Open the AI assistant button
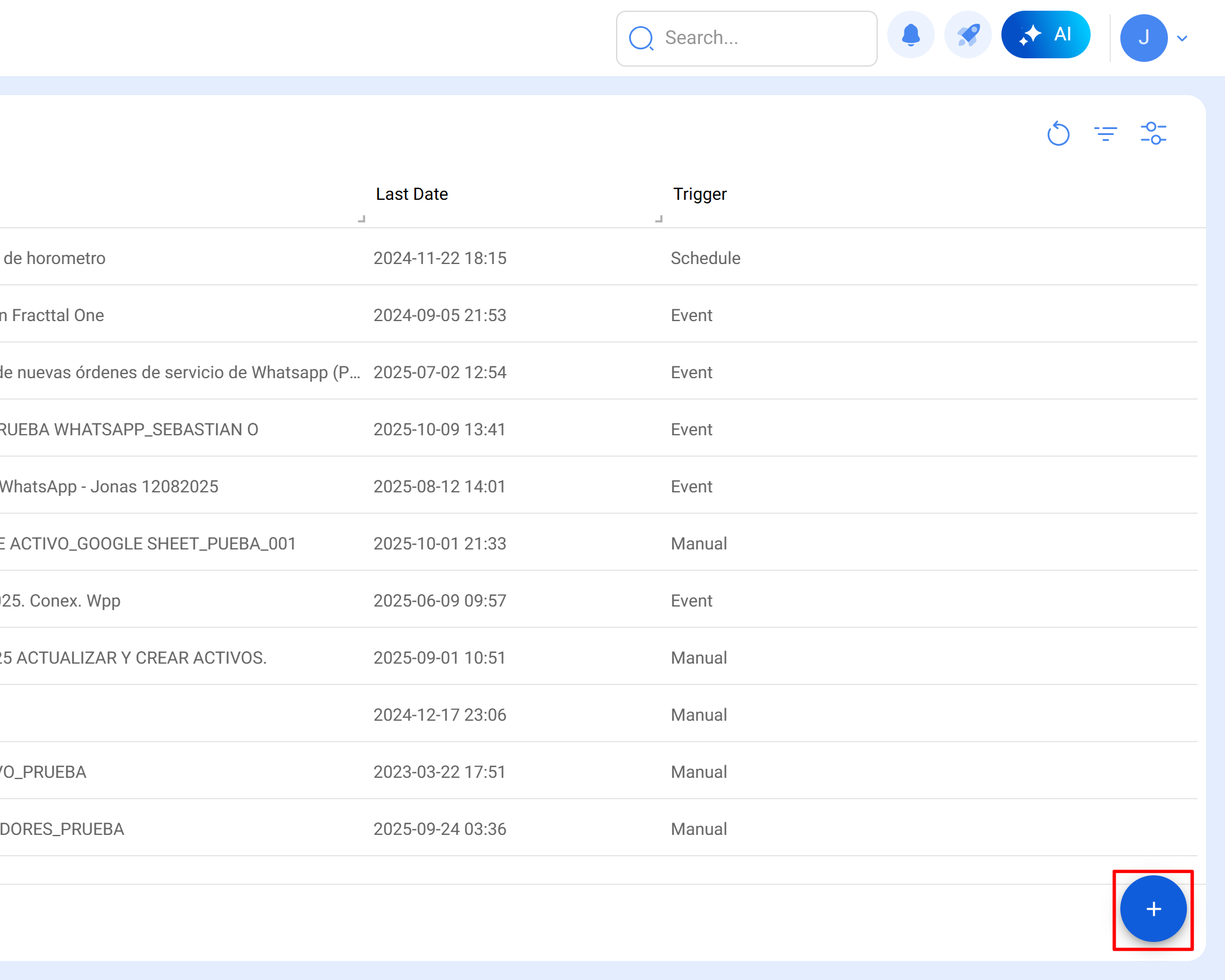This screenshot has width=1225, height=980. click(1045, 34)
